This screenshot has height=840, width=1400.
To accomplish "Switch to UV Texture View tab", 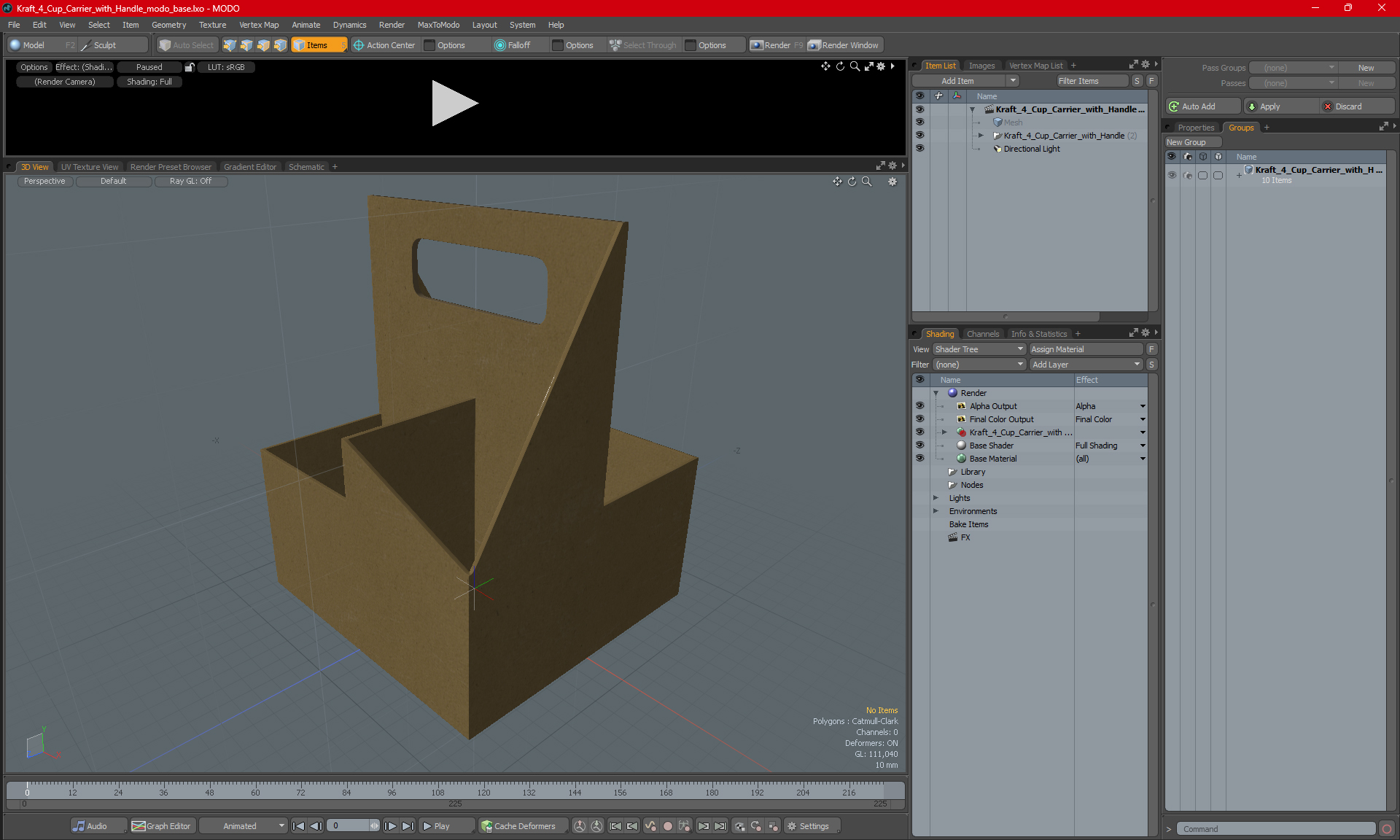I will pyautogui.click(x=88, y=166).
